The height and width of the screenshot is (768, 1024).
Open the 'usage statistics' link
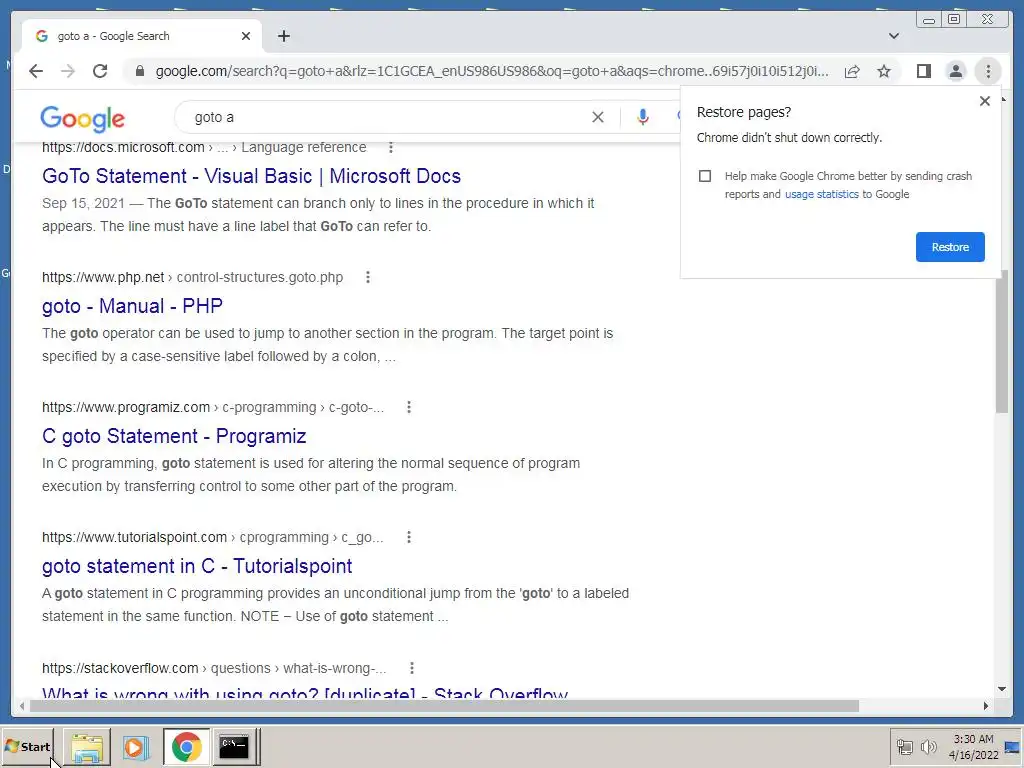[x=822, y=194]
